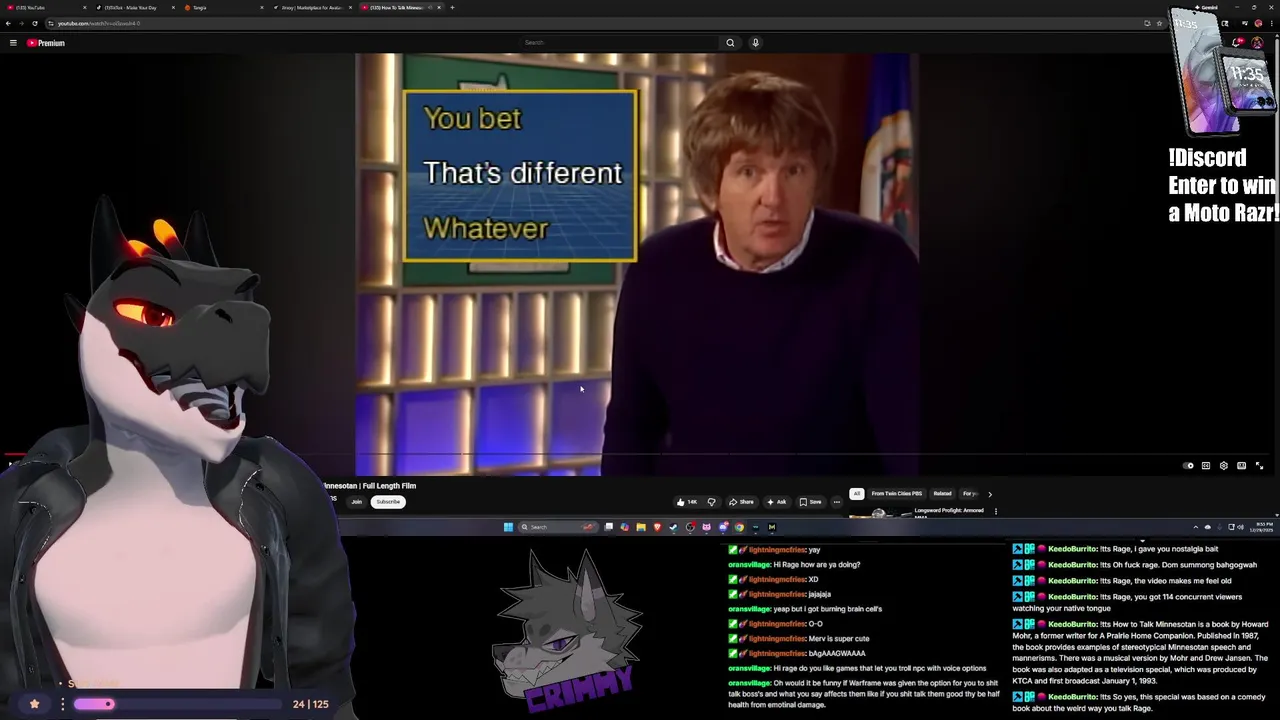Open the Windows Start menu

coord(508,527)
